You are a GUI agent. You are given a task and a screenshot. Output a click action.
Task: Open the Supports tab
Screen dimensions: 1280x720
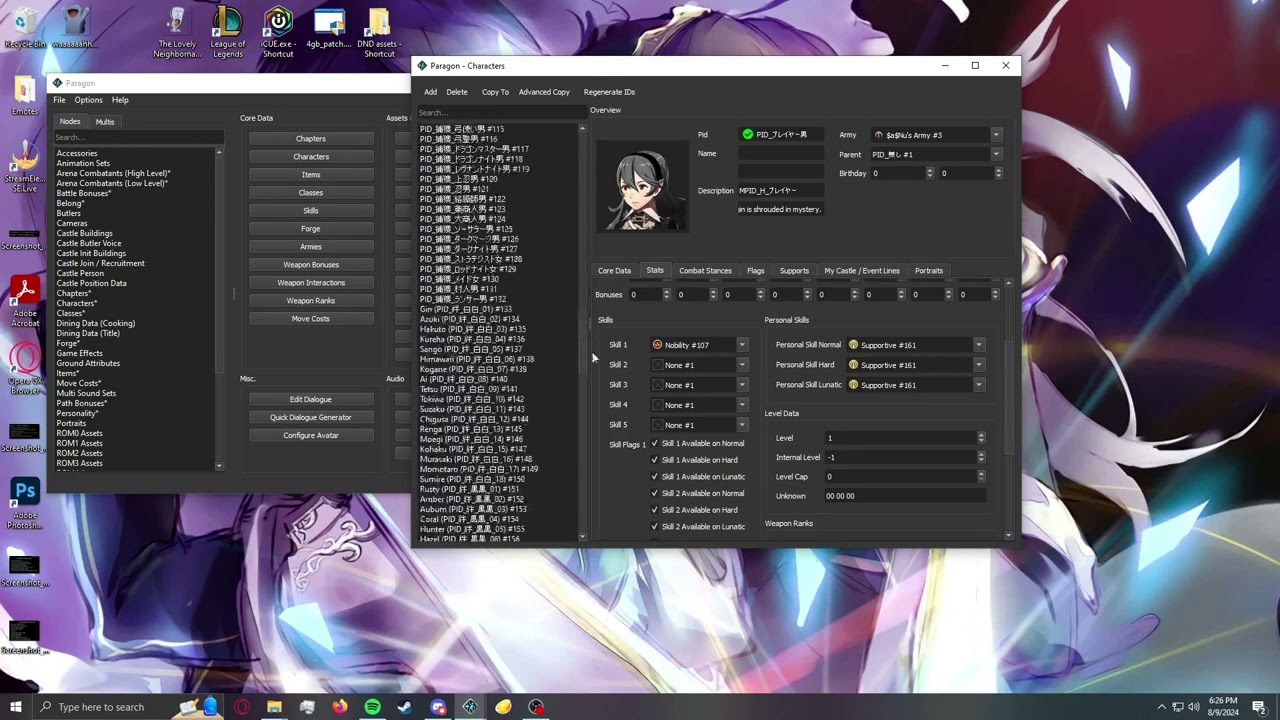click(794, 271)
